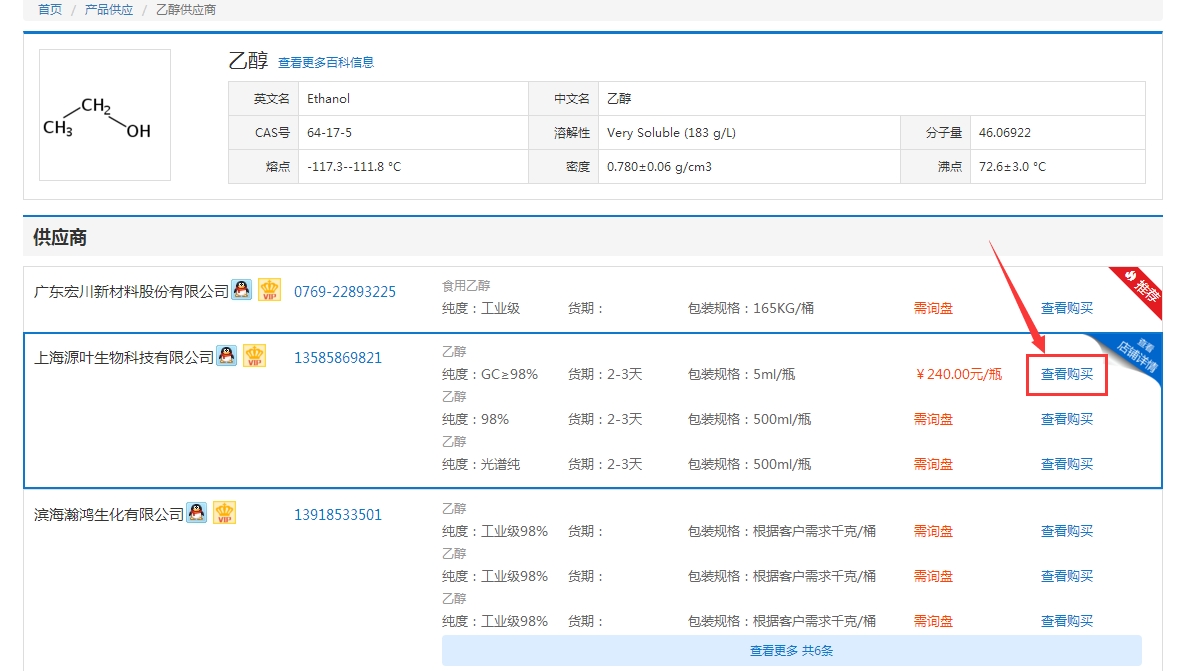Open the 产品供应 breadcrumb link
This screenshot has height=671, width=1185.
pos(108,9)
